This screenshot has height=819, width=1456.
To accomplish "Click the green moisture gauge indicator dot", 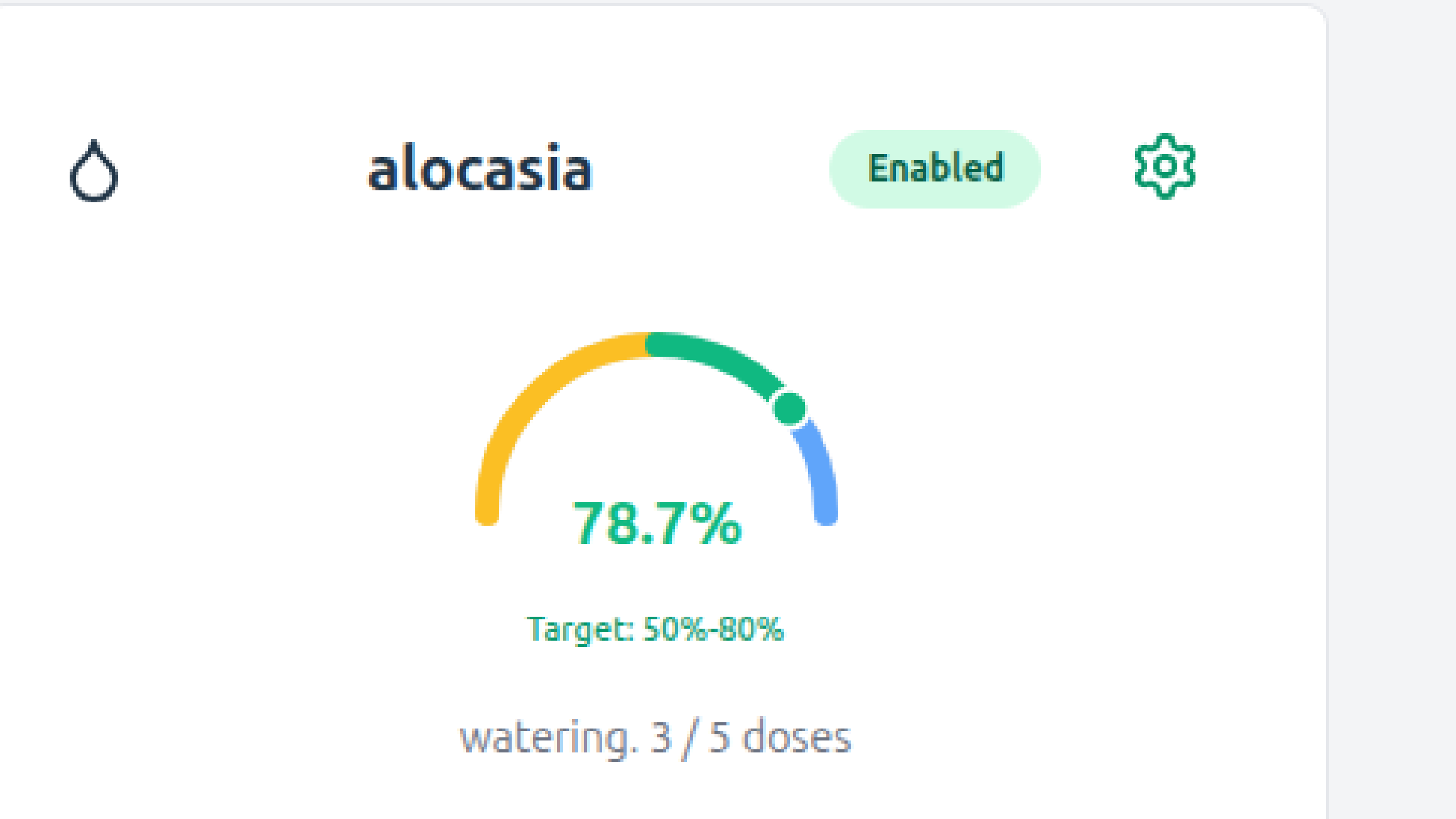I will (x=789, y=408).
